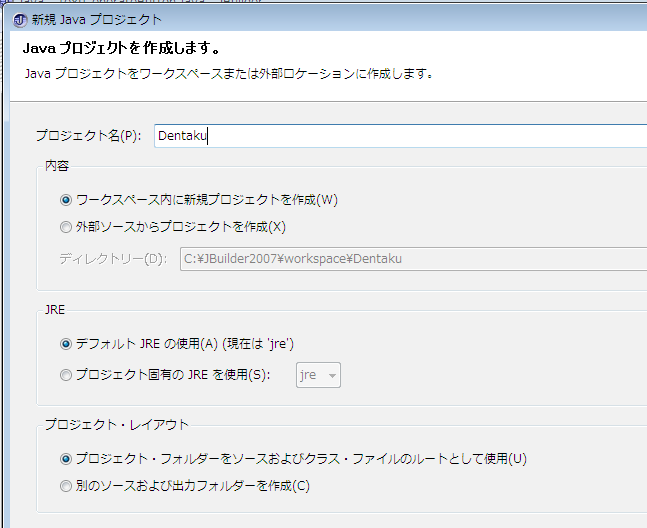Click the 新規 Java プロジェクト title bar text
The image size is (647, 528).
(96, 20)
